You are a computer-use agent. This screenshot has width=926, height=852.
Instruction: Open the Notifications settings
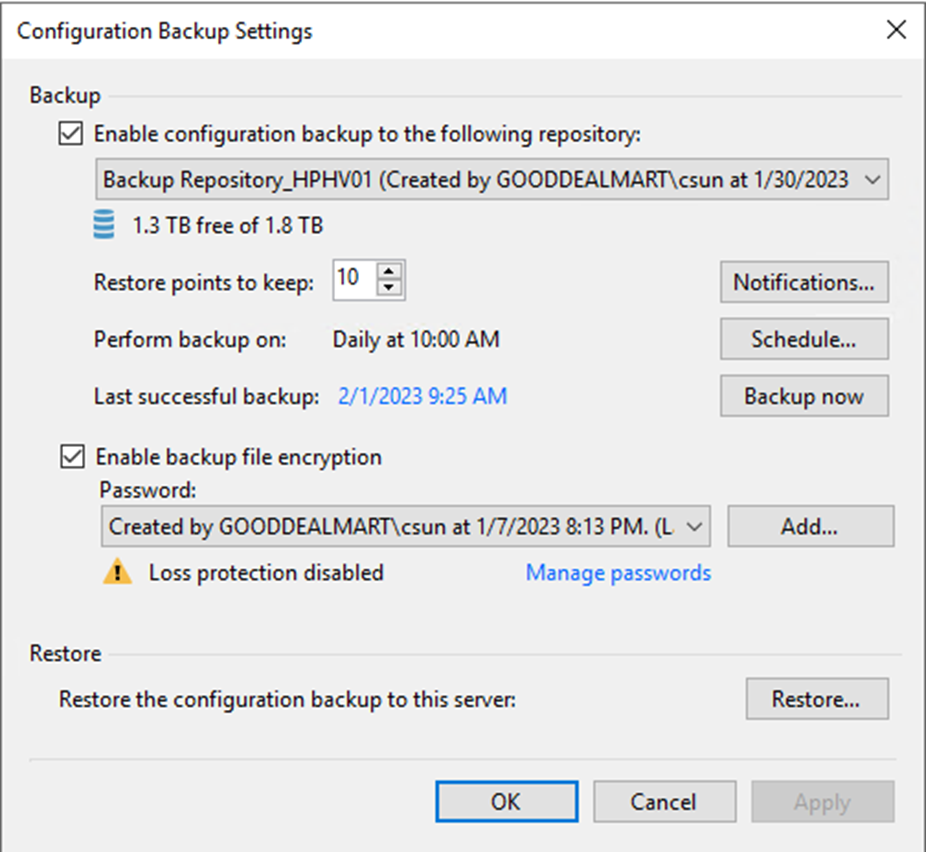(x=804, y=282)
